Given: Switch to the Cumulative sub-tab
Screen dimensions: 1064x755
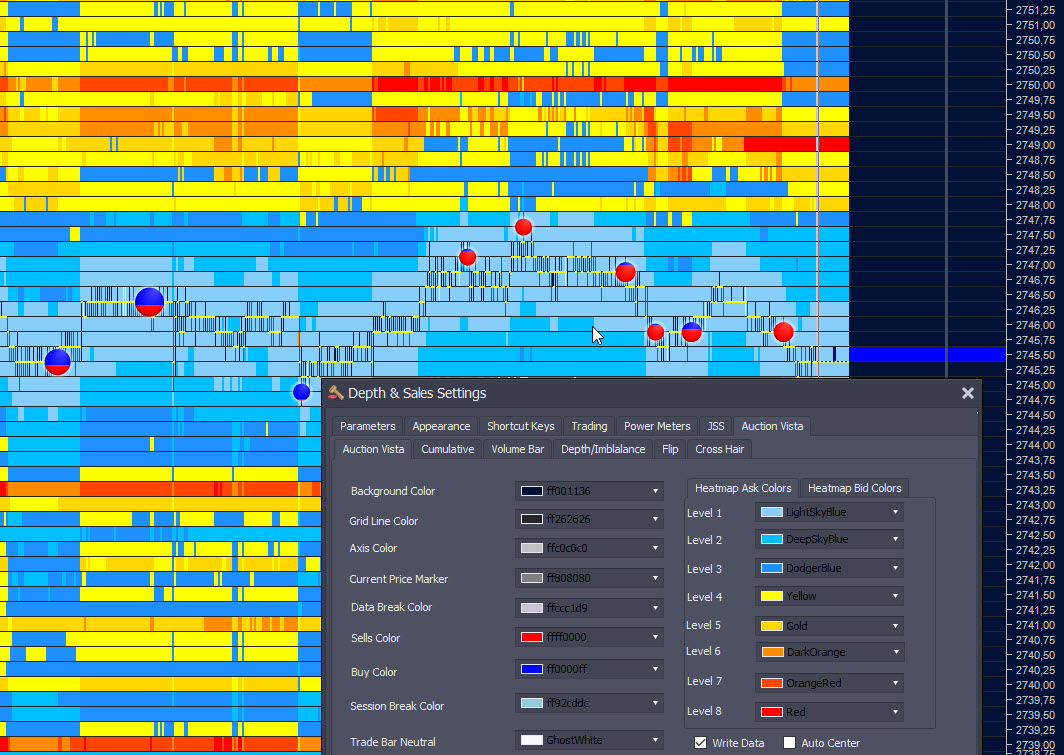Looking at the screenshot, I should [x=447, y=449].
